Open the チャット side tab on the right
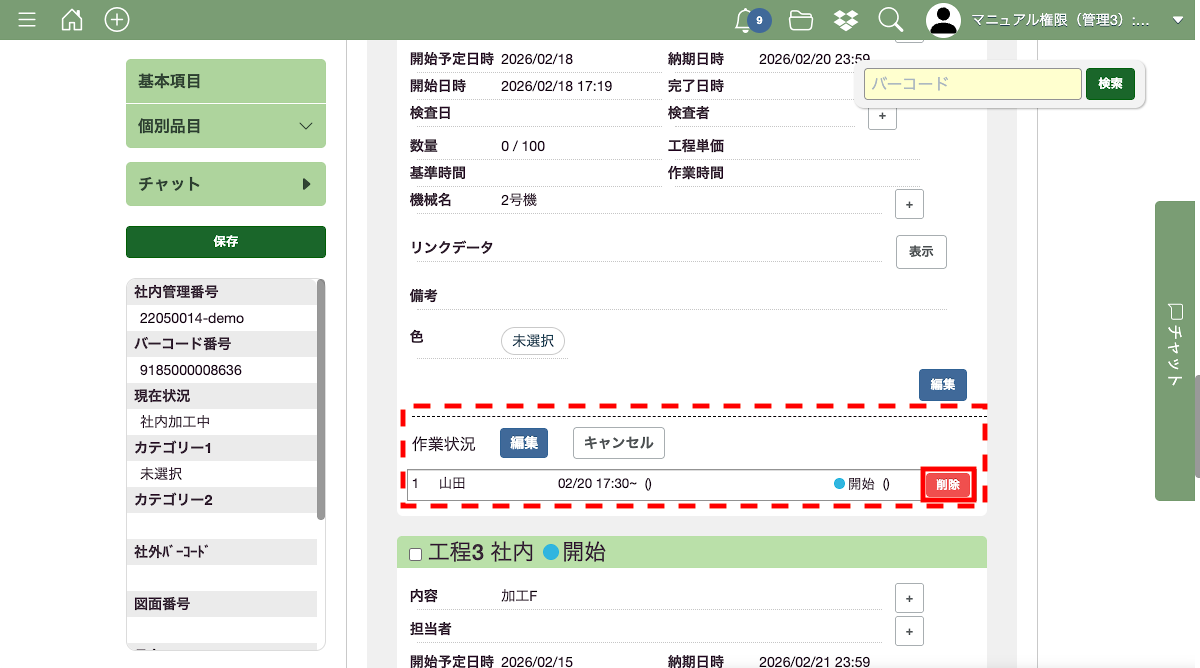Image resolution: width=1200 pixels, height=668 pixels. [1177, 350]
